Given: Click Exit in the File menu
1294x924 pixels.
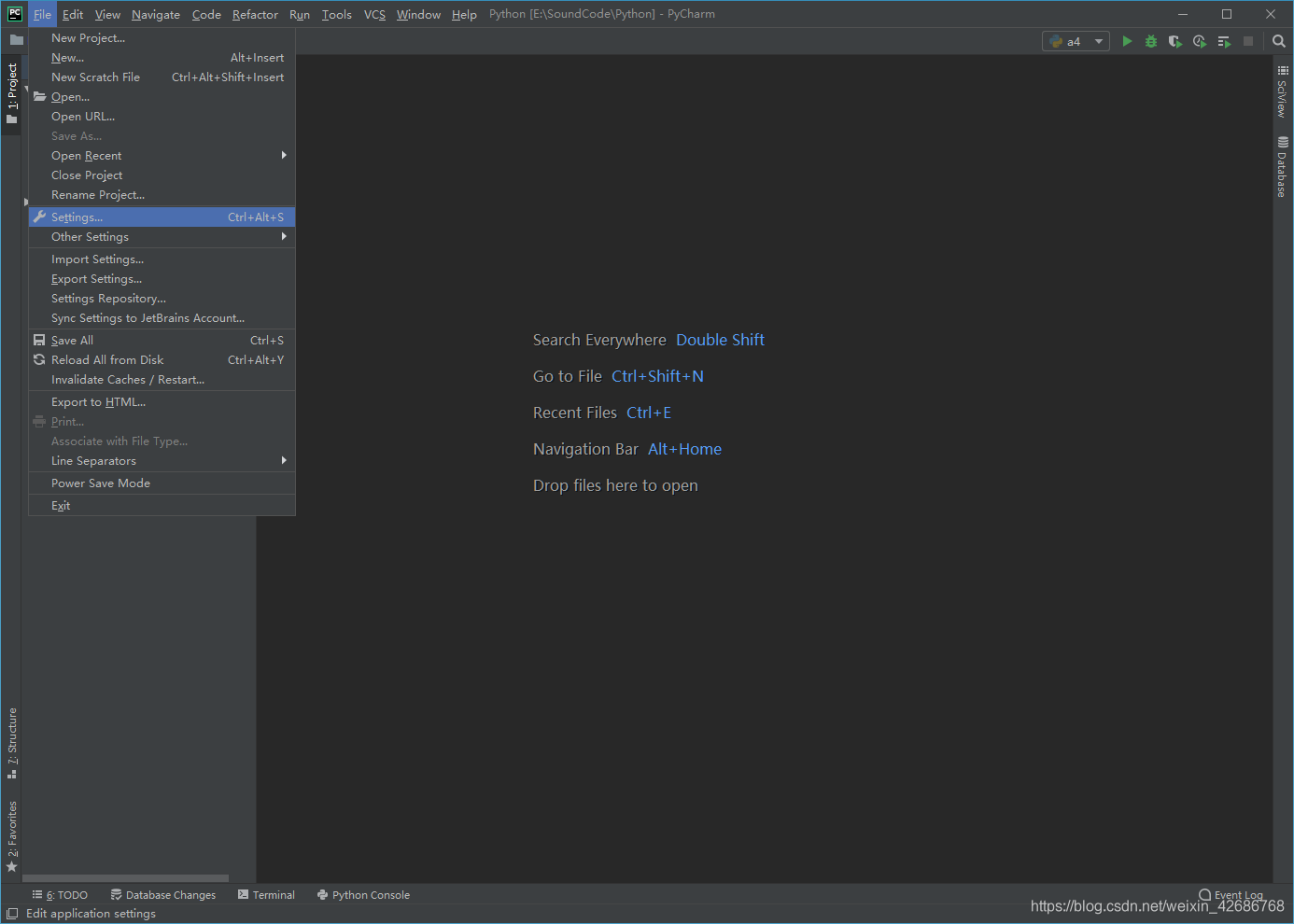Looking at the screenshot, I should point(162,506).
